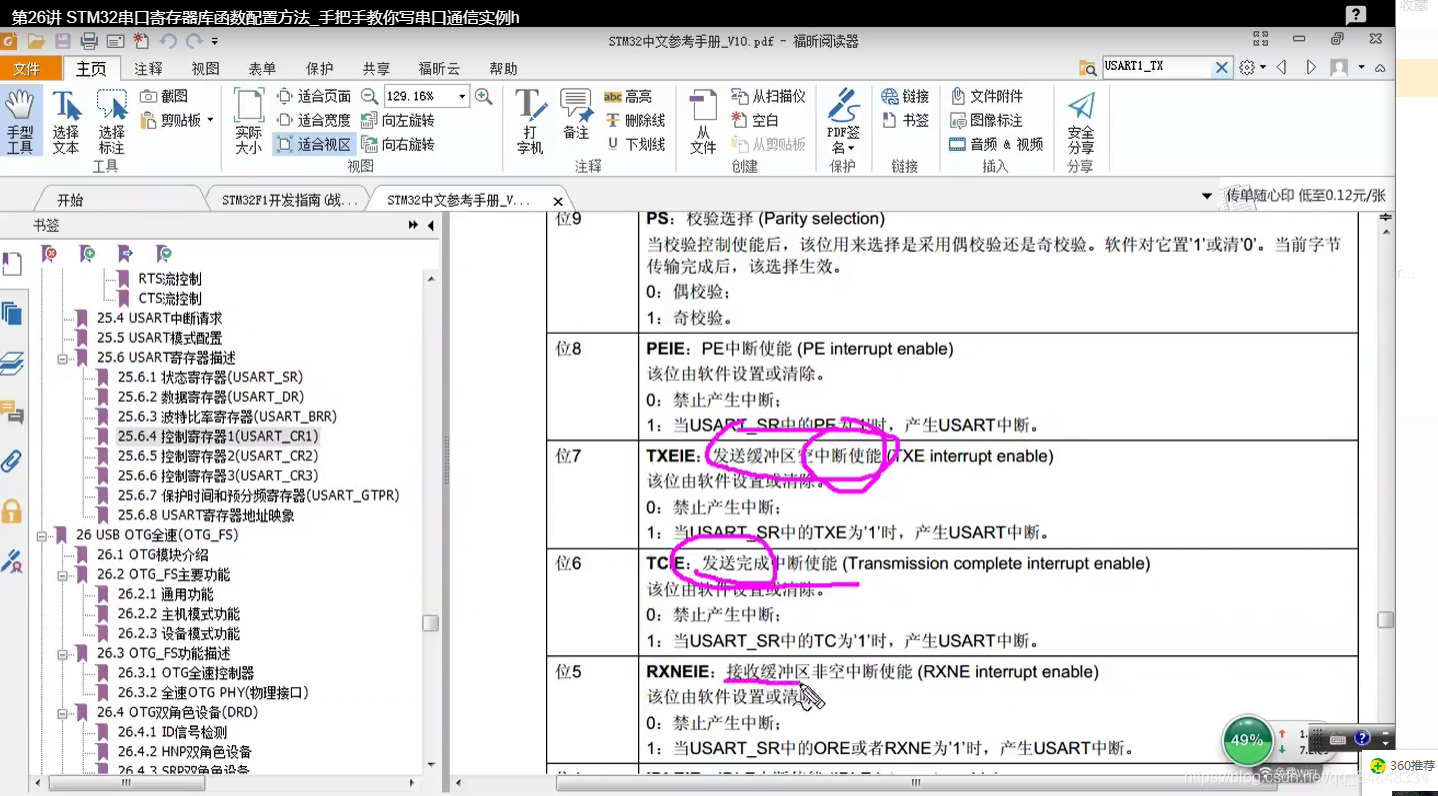Set view to Actual Size (实际大小)
Image resolution: width=1438 pixels, height=796 pixels.
coord(248,121)
